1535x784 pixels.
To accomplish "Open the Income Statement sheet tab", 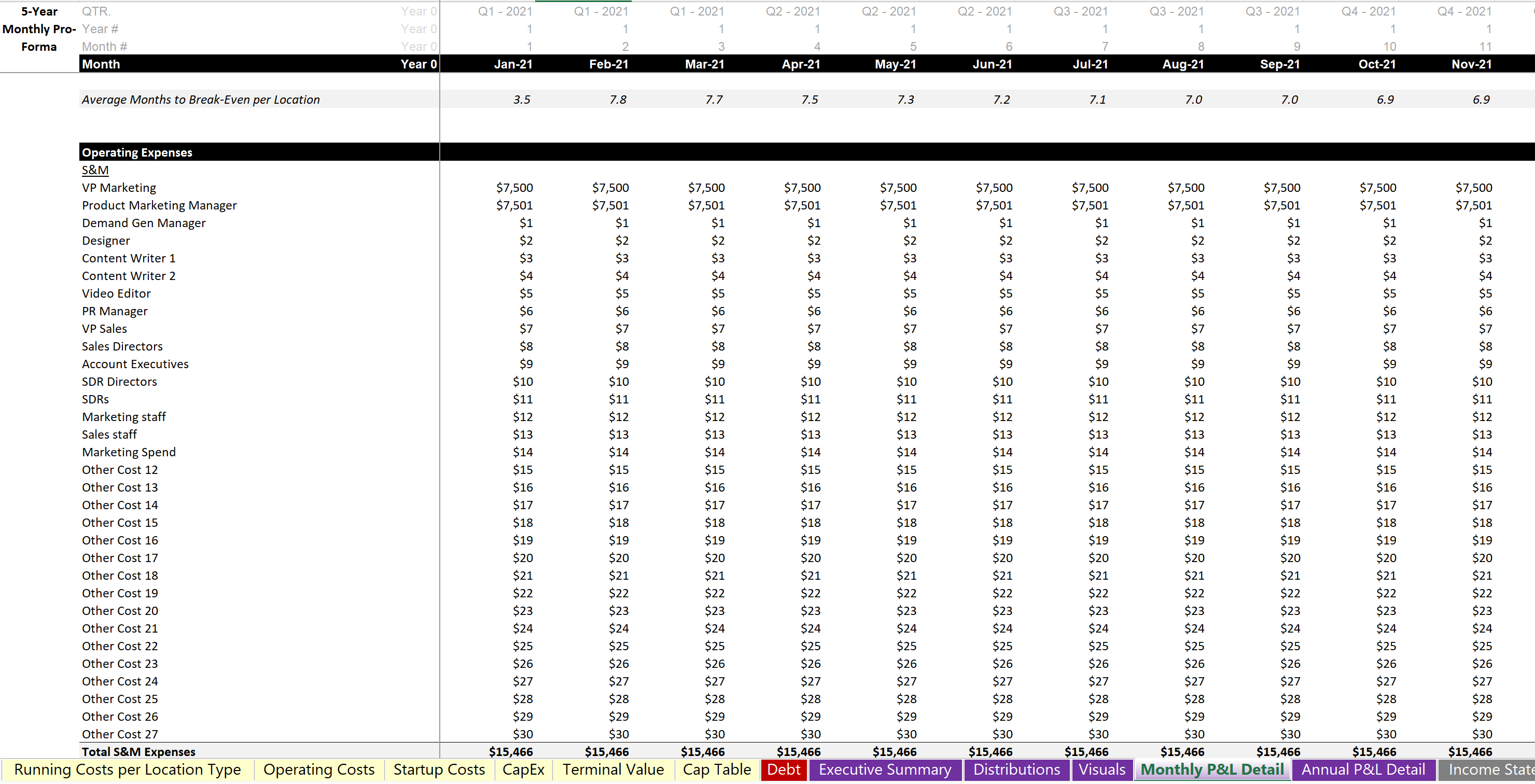I will 1487,769.
